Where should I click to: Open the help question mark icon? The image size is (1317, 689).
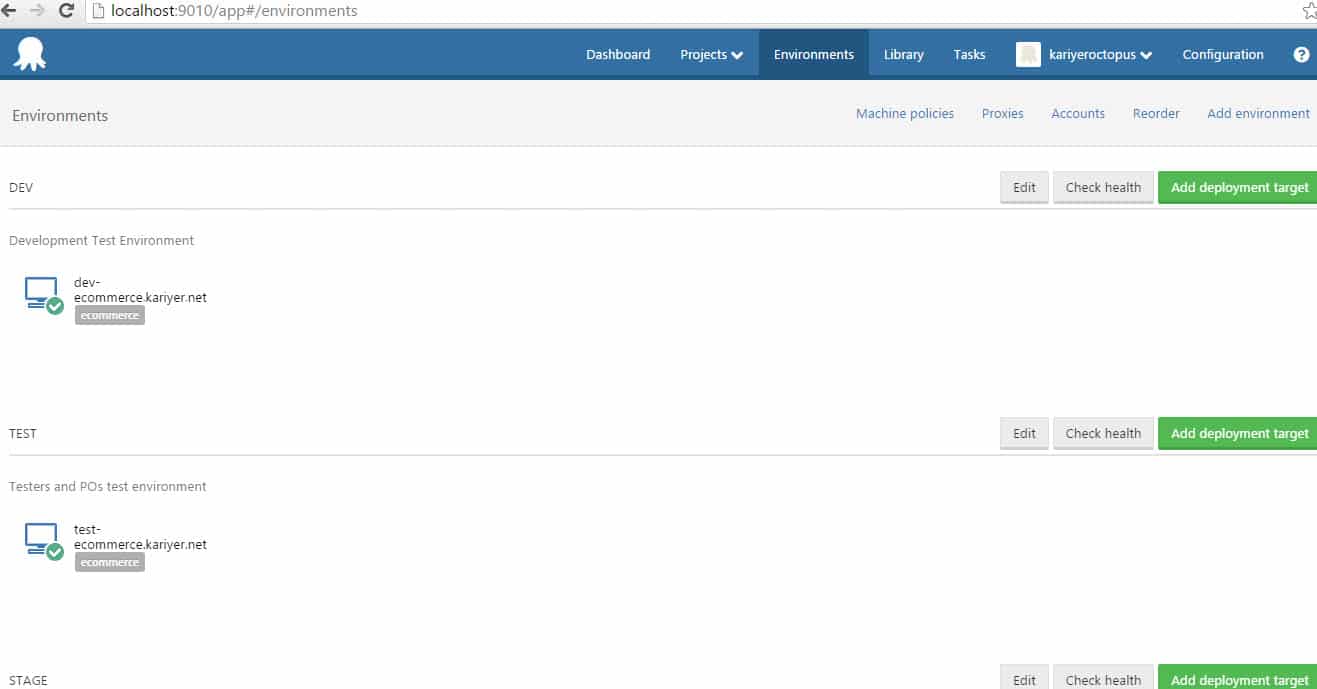[x=1301, y=55]
